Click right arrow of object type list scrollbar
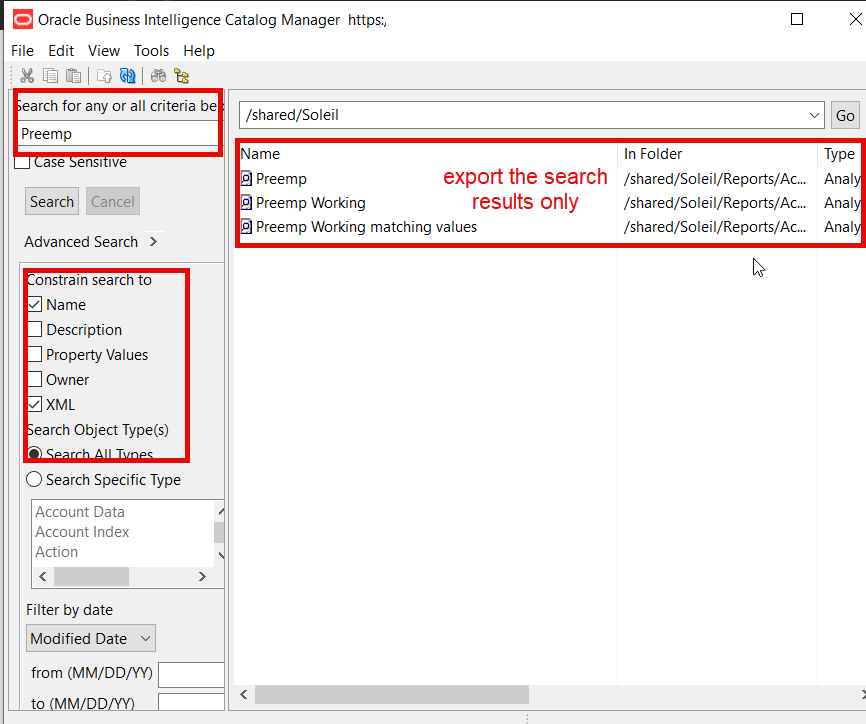This screenshot has height=724, width=866. point(202,577)
